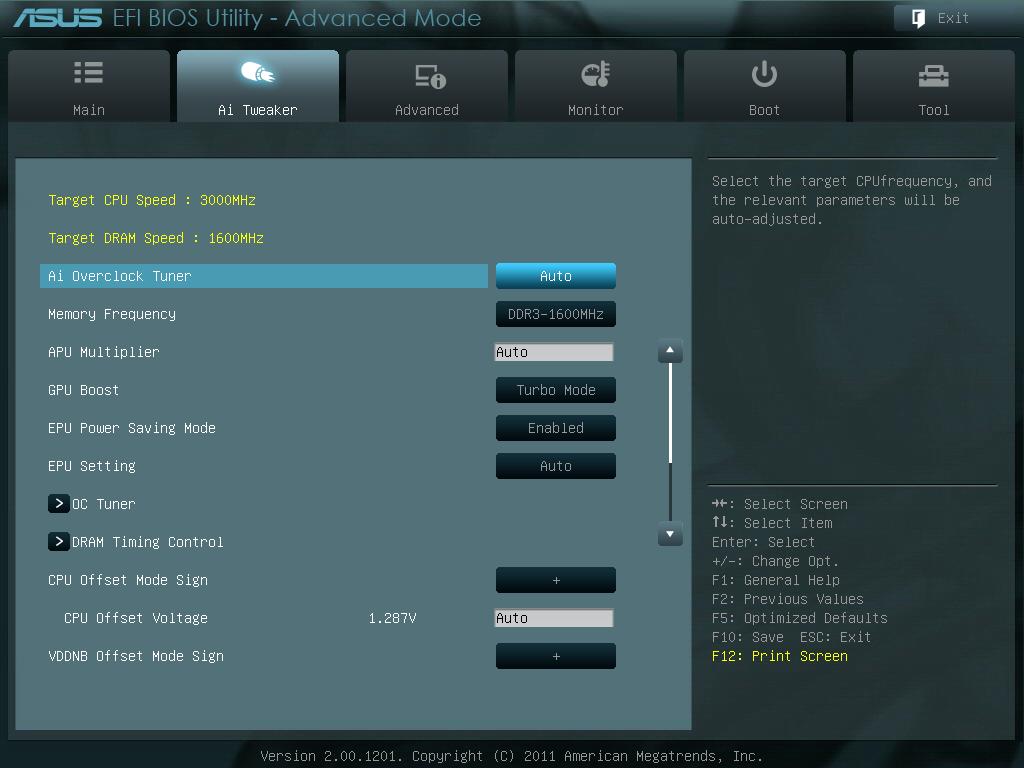Click the Ai Tweaker rocket icon
This screenshot has width=1024, height=768.
point(257,72)
